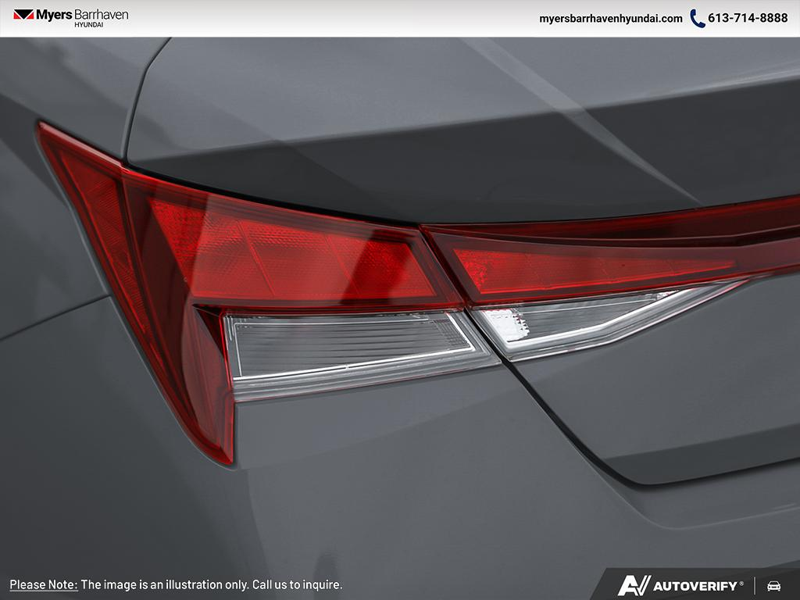Screen dimensions: 800x600
Task: Open the myersbarrhavenhyundai.com website link
Action: tap(610, 18)
